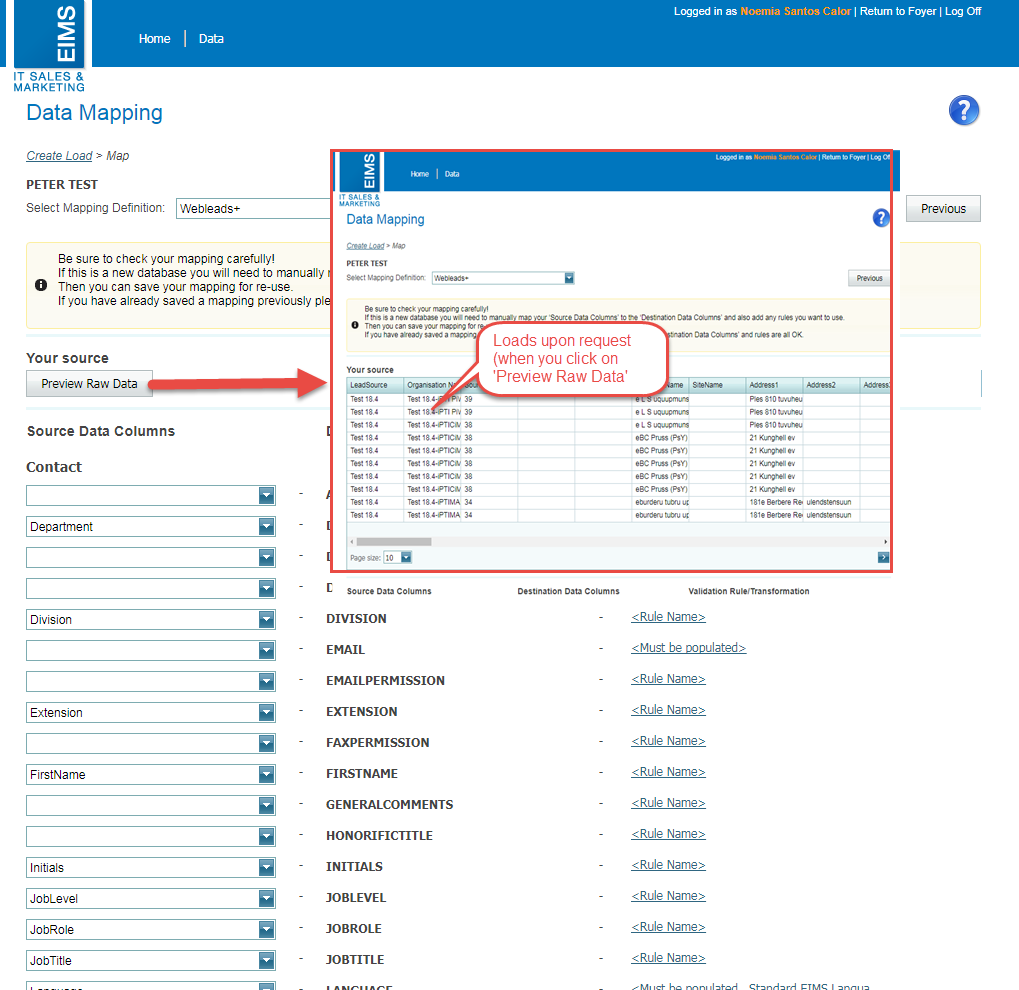
Task: Open the blue help question mark icon
Action: [963, 111]
